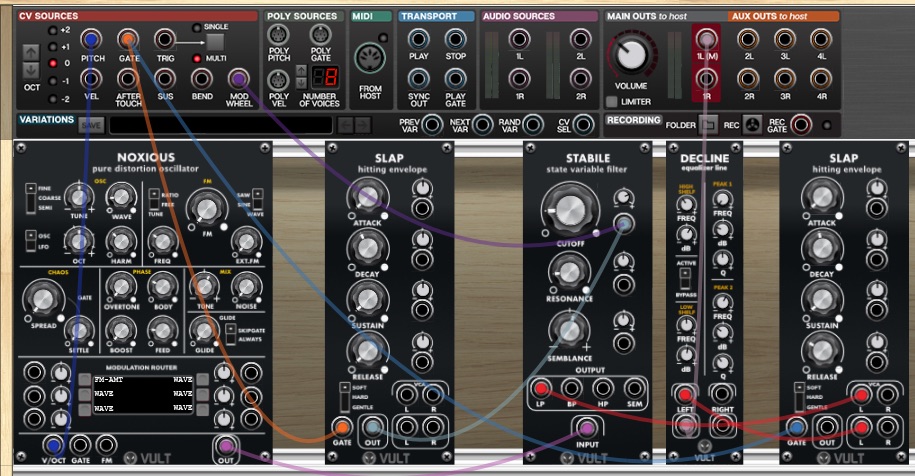Image resolution: width=915 pixels, height=476 pixels.
Task: Select octave -2 indicator
Action: pos(53,99)
